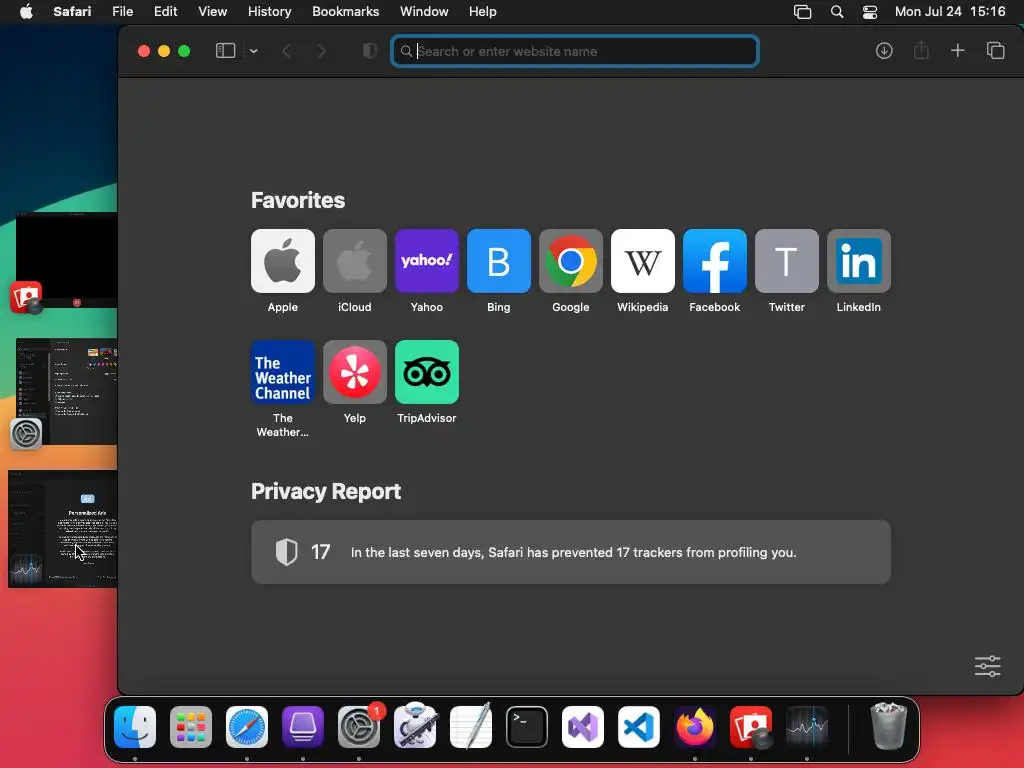This screenshot has height=768, width=1024.
Task: Open Launchpad from the Dock
Action: pos(191,727)
